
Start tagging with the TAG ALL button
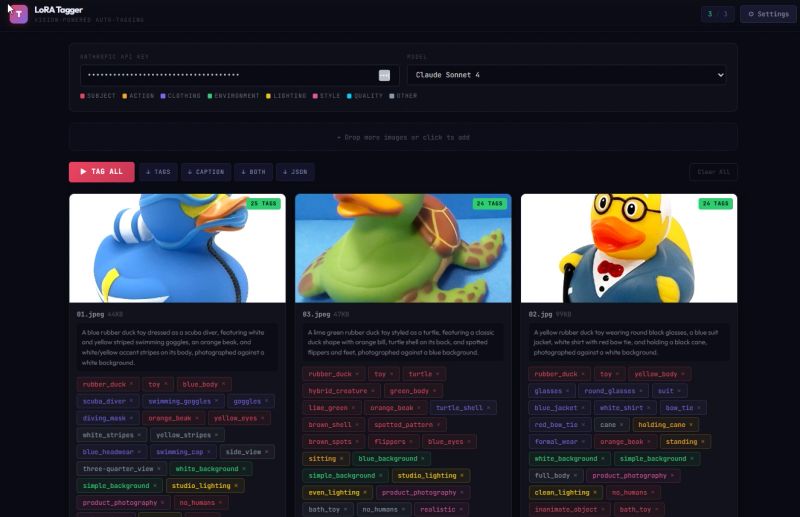102,172
